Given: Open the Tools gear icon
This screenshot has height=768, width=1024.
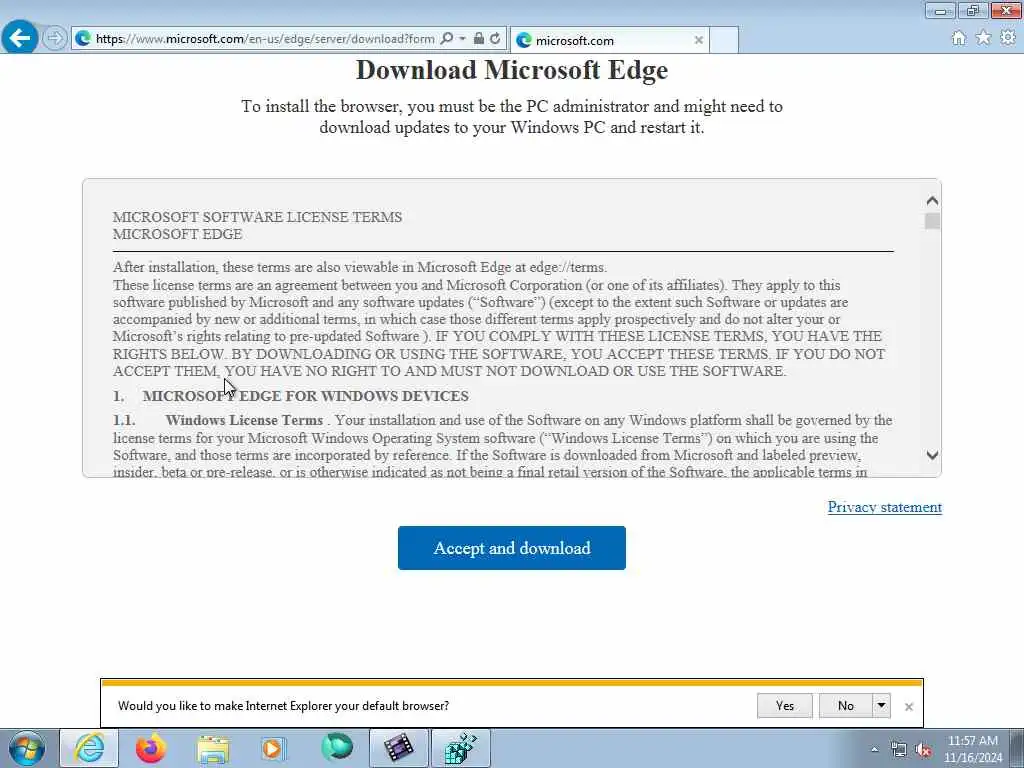Looking at the screenshot, I should point(1008,38).
